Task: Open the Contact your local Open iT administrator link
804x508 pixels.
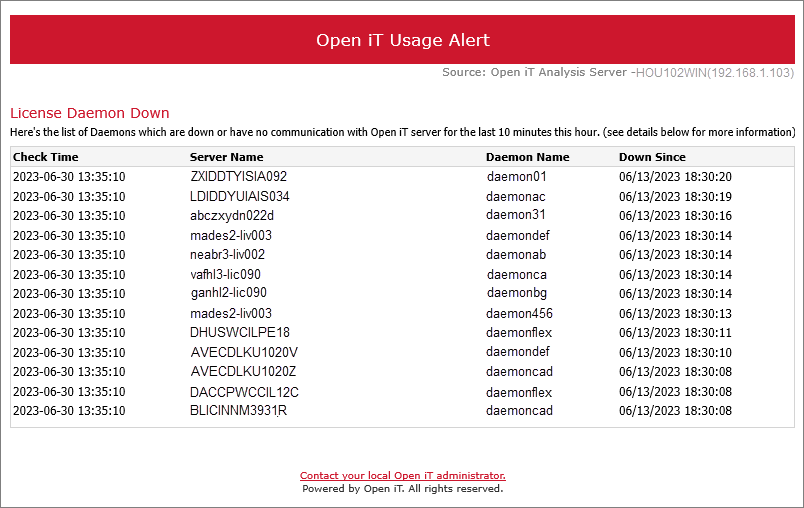Action: 403,475
